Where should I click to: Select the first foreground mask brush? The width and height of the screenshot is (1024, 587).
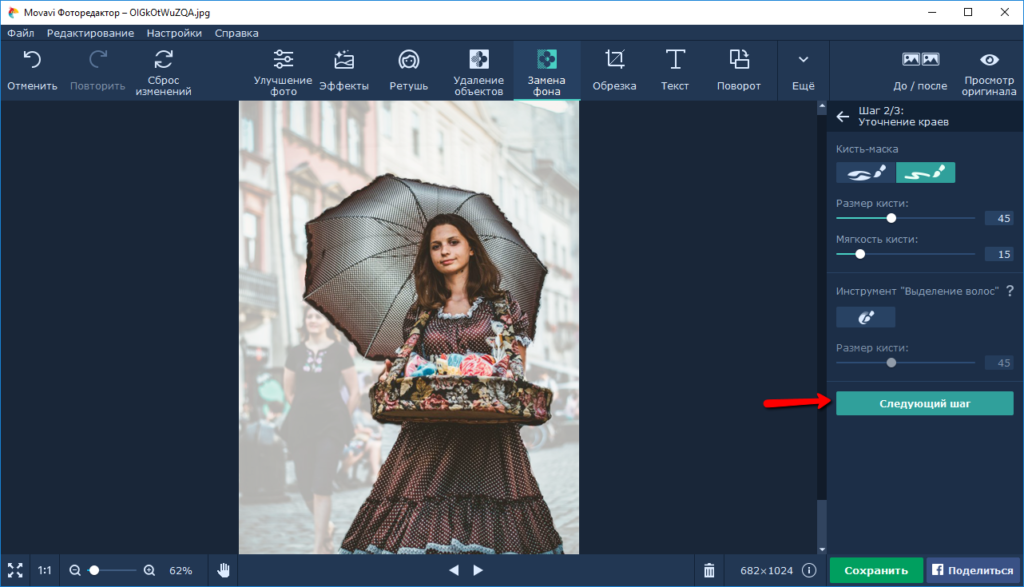pyautogui.click(x=866, y=173)
